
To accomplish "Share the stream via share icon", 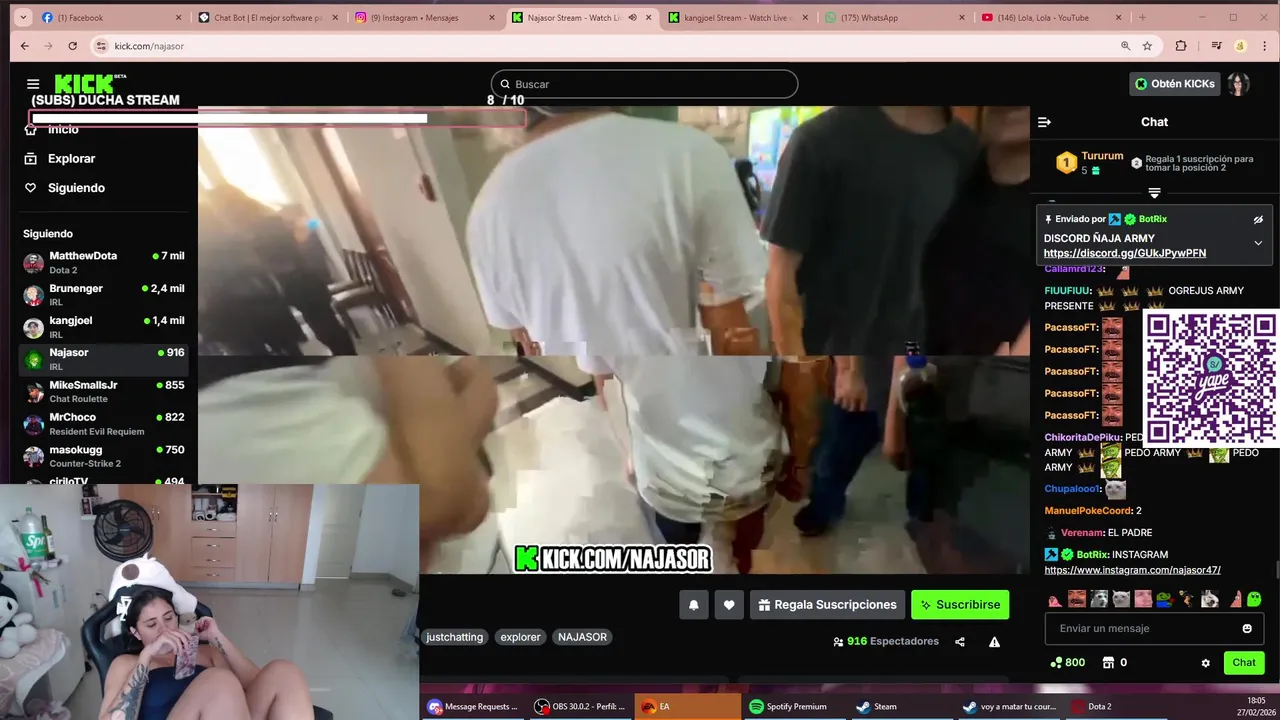I will [x=960, y=642].
